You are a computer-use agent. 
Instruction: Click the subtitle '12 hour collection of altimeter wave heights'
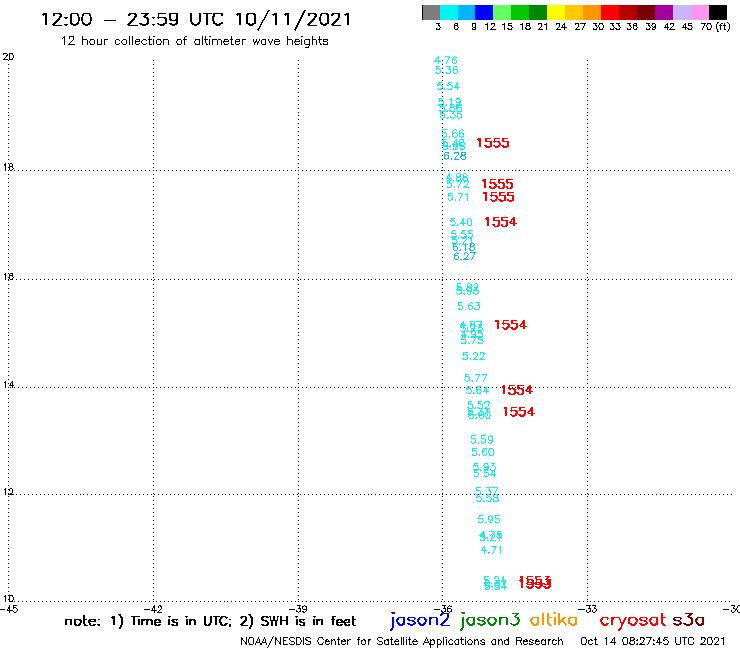(194, 41)
